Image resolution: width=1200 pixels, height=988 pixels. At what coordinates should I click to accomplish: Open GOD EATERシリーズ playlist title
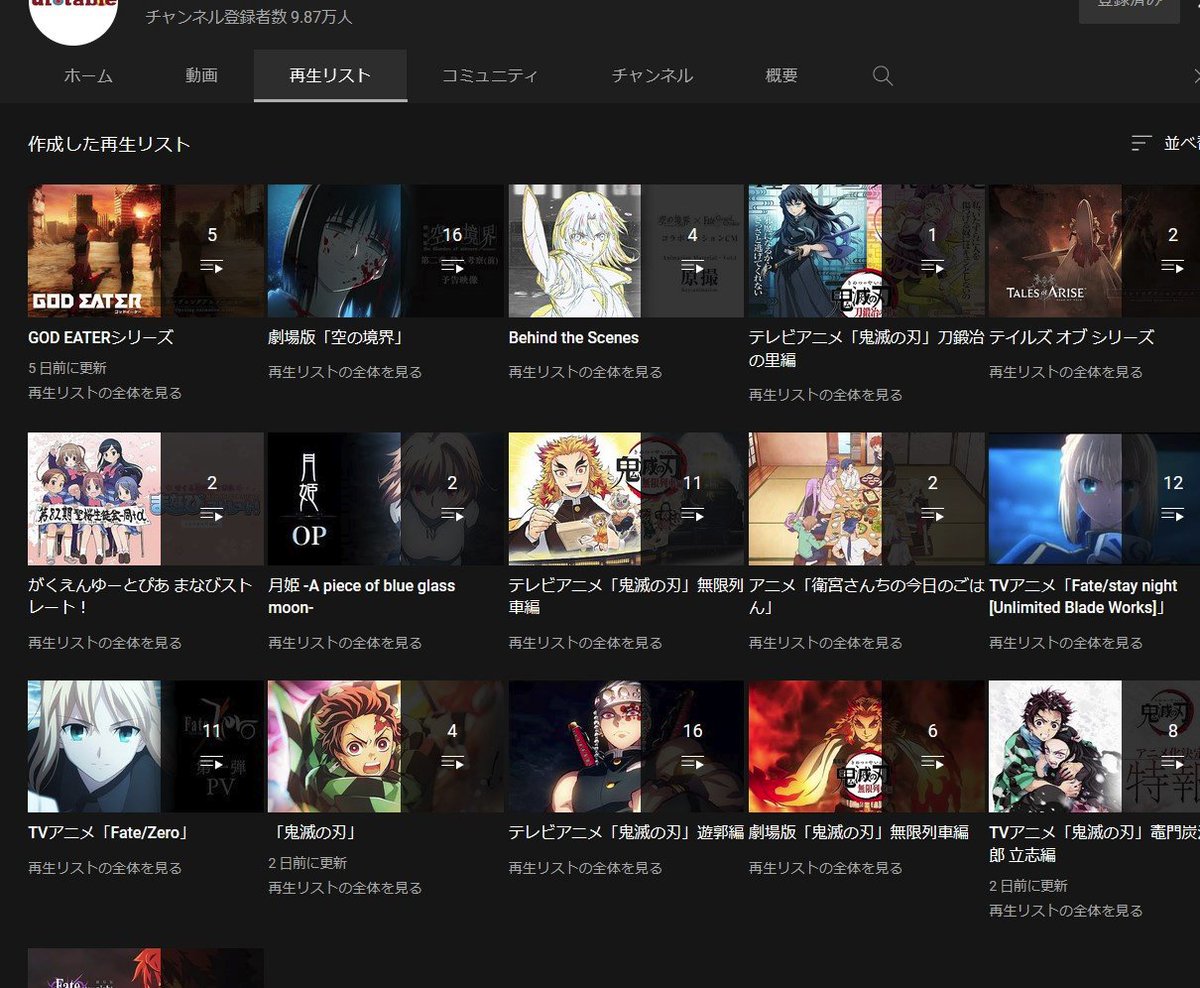pyautogui.click(x=101, y=338)
